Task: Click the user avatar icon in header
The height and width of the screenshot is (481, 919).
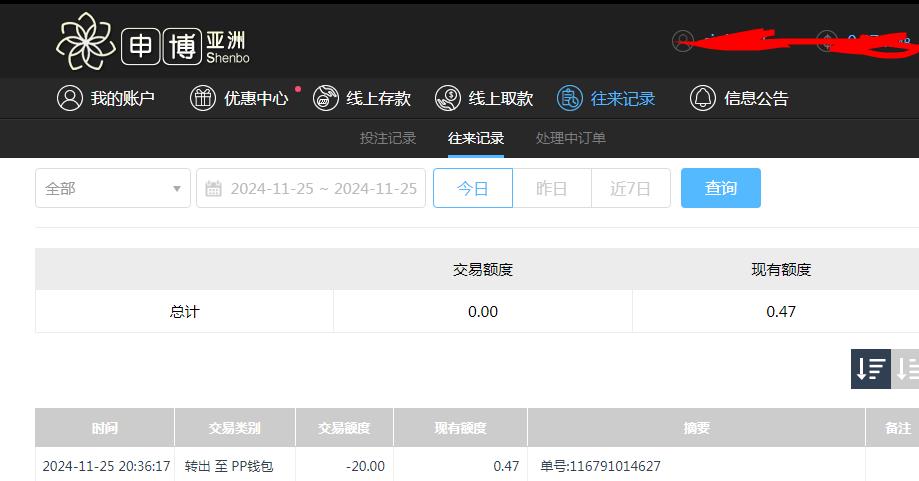Action: (683, 40)
